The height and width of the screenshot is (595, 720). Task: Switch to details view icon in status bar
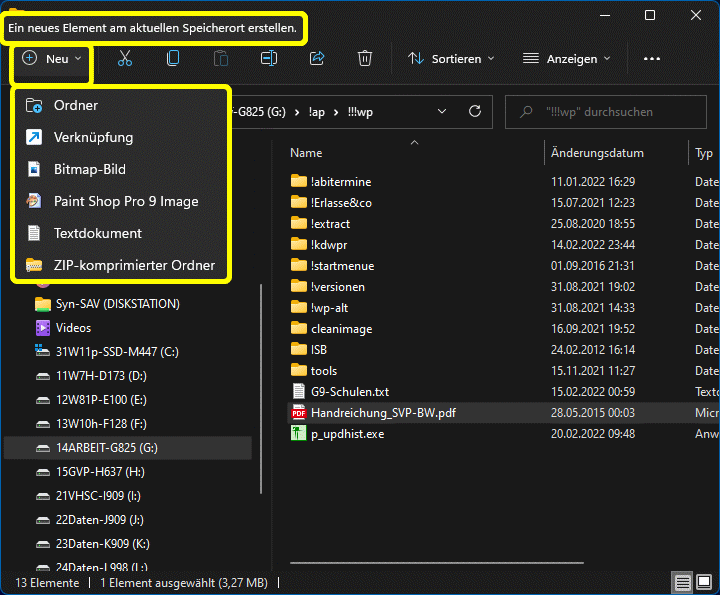pyautogui.click(x=682, y=583)
